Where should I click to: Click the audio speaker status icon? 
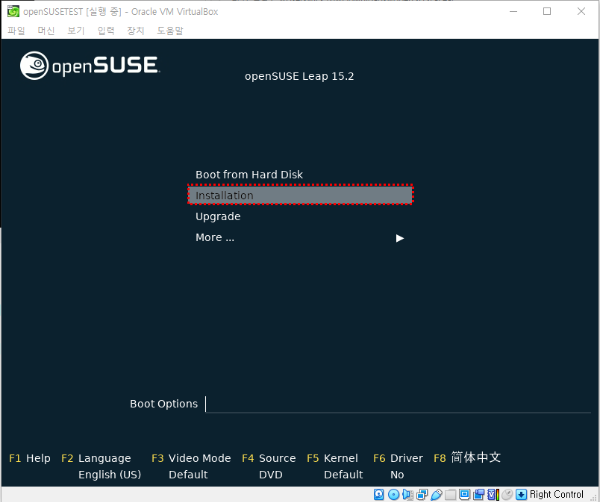(x=407, y=494)
